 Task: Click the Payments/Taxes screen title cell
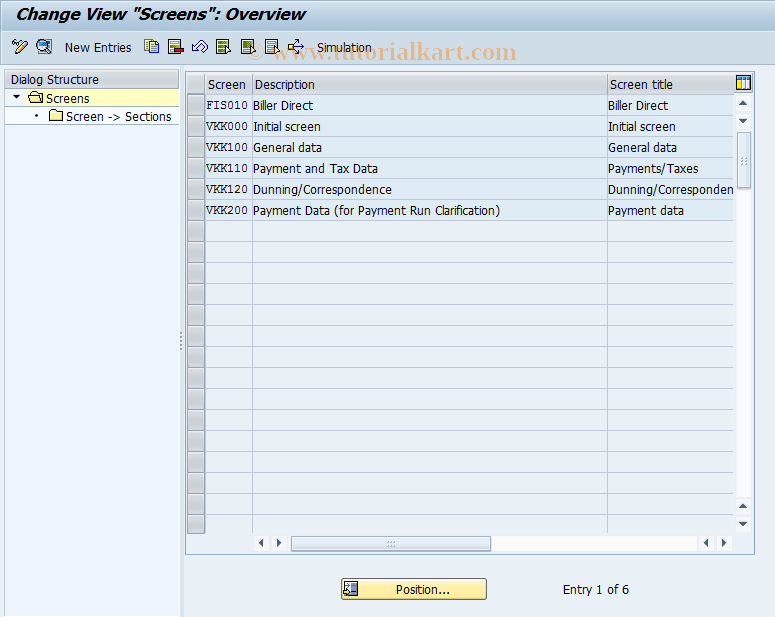pyautogui.click(x=670, y=169)
